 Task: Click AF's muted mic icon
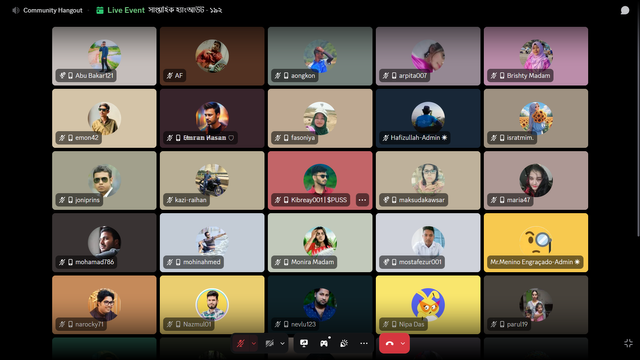(170, 76)
